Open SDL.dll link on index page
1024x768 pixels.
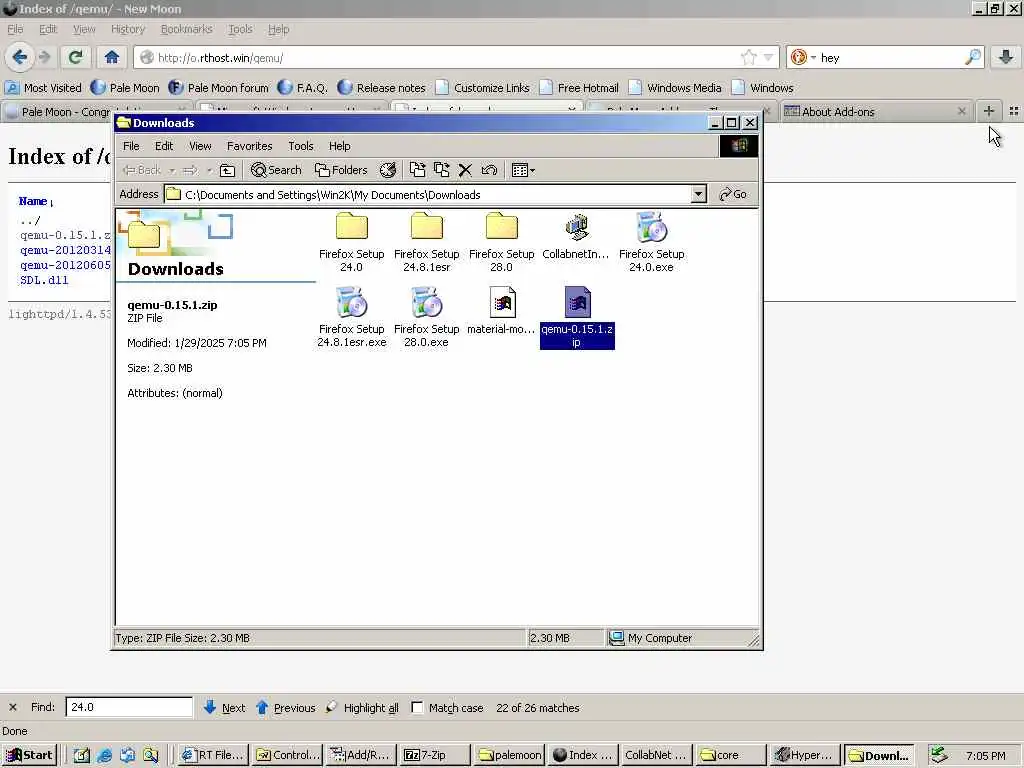44,280
